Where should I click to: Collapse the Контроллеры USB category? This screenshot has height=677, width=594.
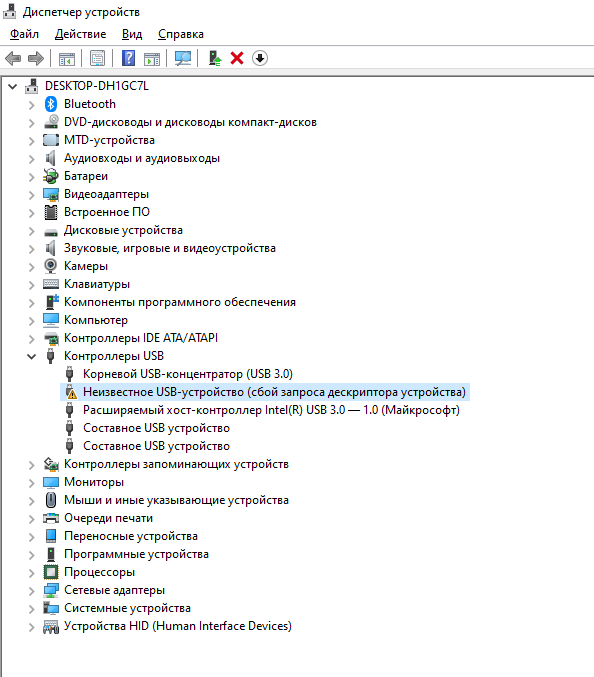click(32, 356)
